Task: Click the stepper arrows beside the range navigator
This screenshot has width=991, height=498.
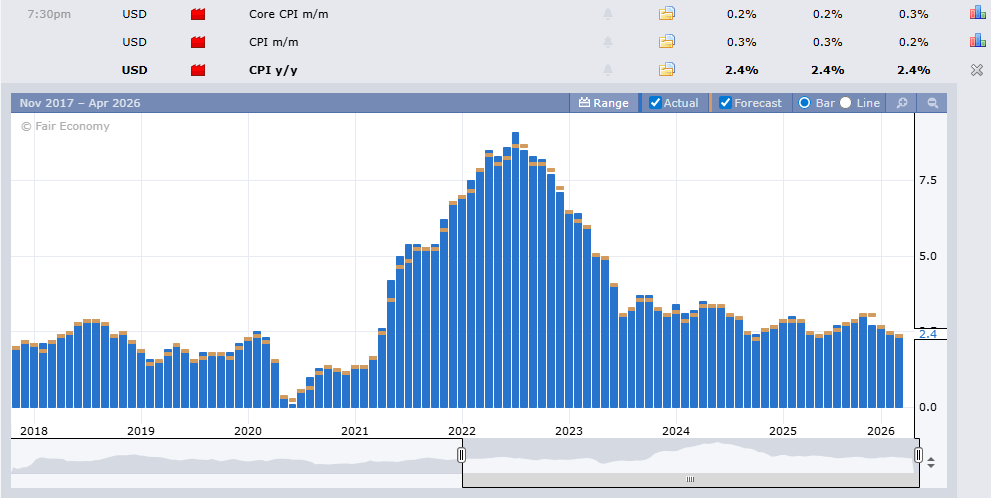Action: 931,462
